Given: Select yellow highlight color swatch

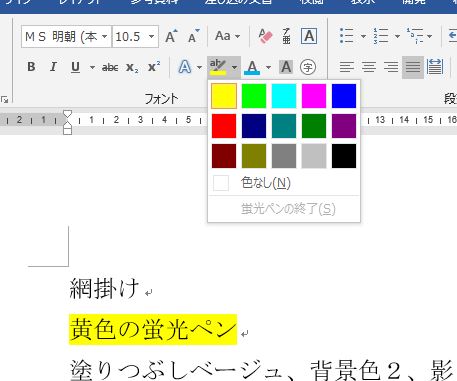Looking at the screenshot, I should click(224, 96).
